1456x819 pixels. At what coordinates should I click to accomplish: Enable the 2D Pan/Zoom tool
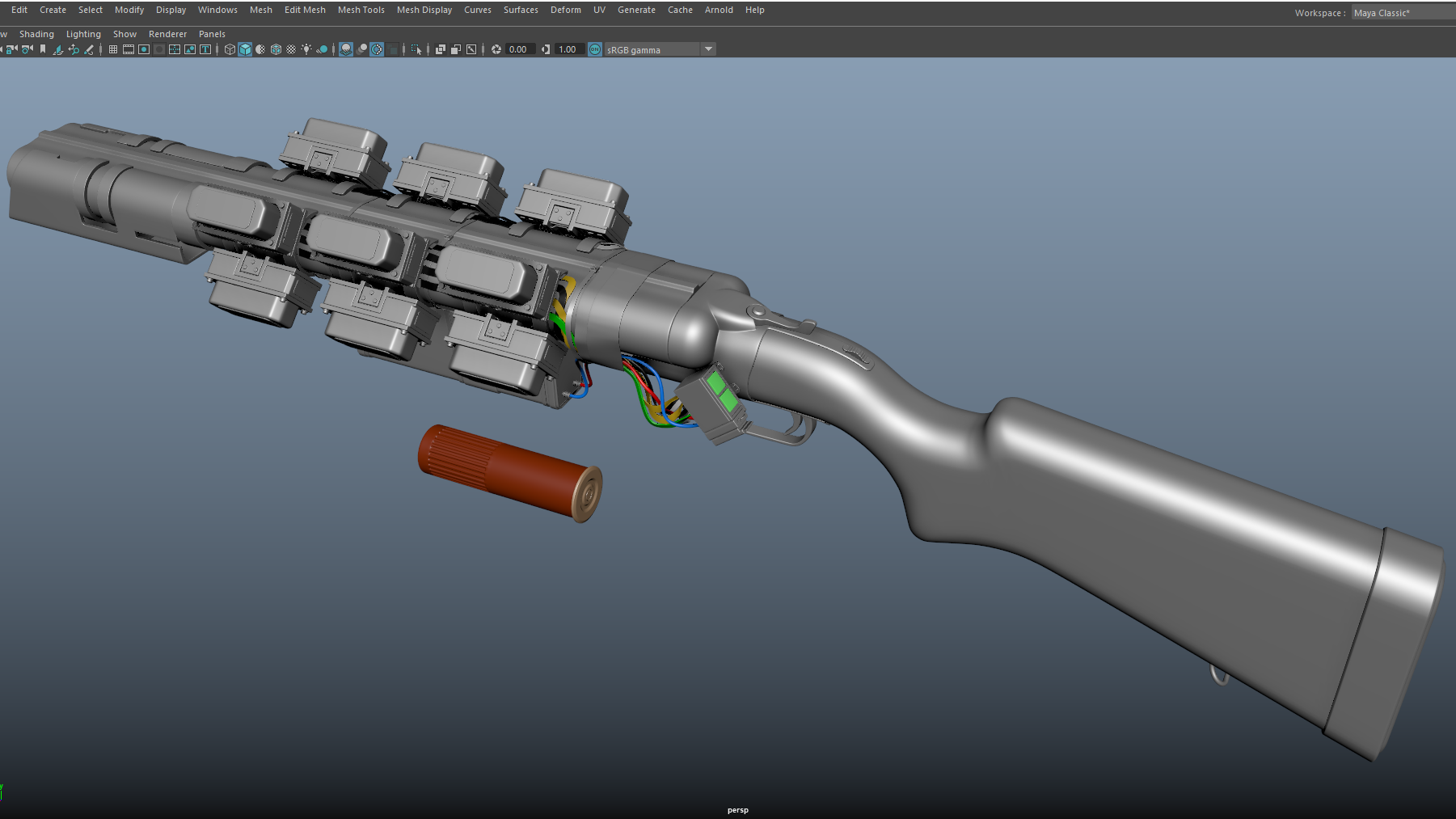point(74,49)
